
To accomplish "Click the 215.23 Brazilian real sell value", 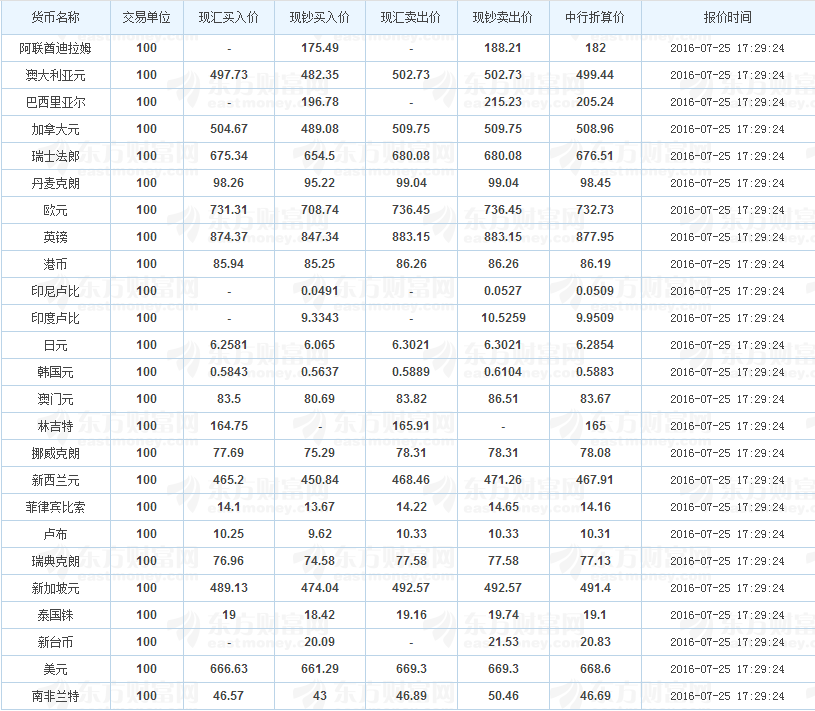I will pyautogui.click(x=503, y=102).
